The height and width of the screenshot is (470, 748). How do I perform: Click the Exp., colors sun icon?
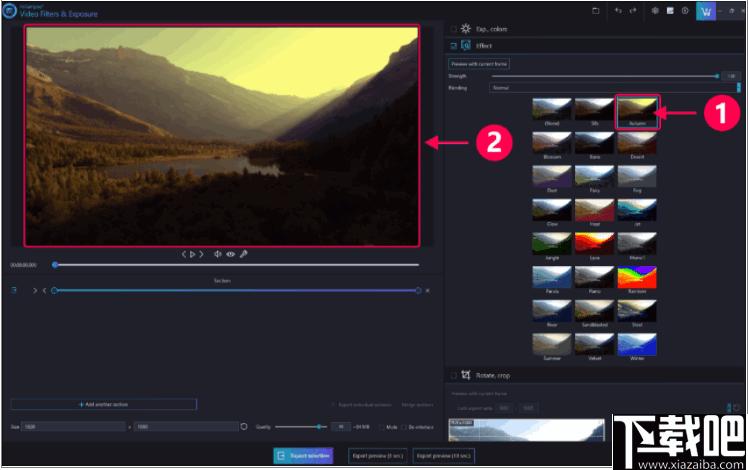[466, 29]
